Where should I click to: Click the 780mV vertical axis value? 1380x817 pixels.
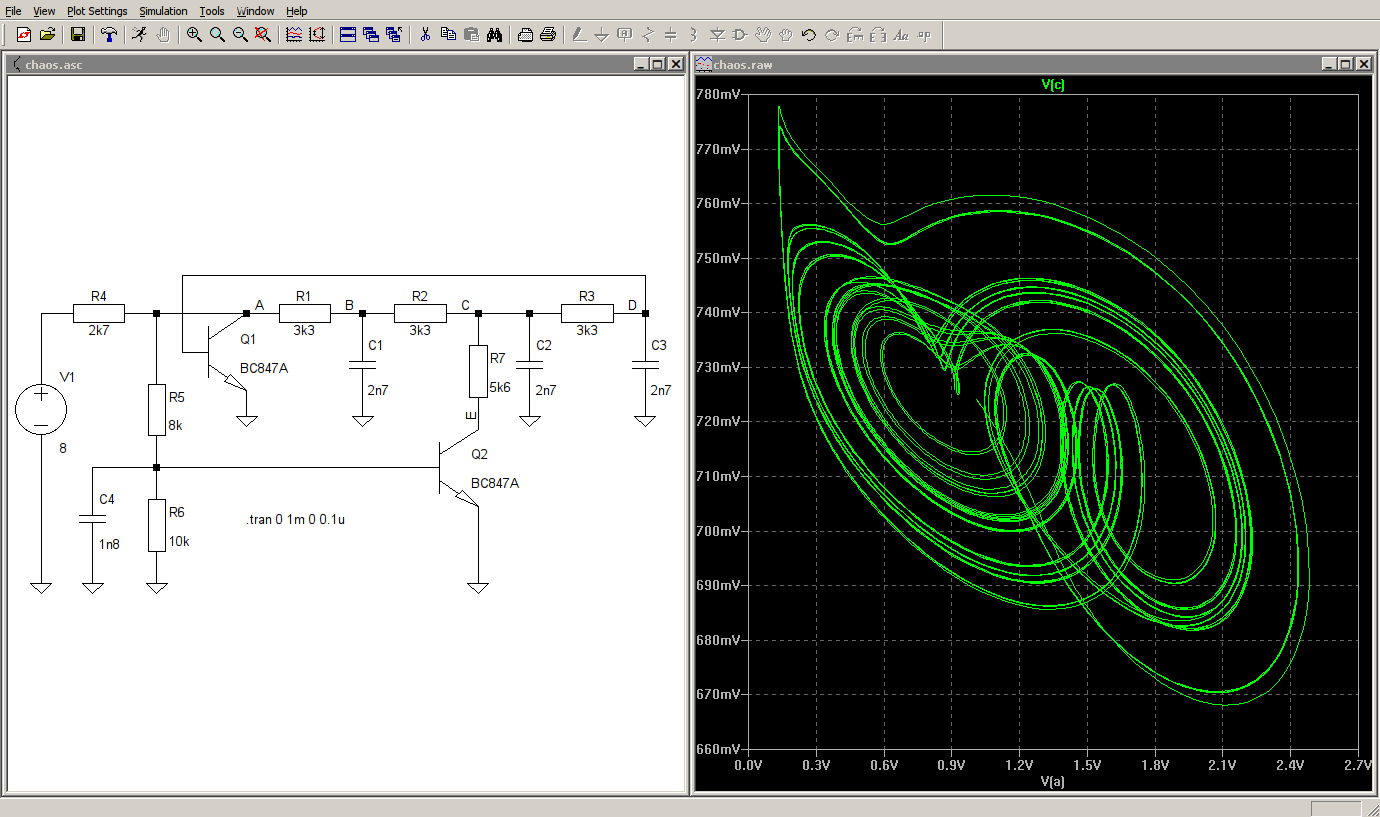[x=720, y=94]
